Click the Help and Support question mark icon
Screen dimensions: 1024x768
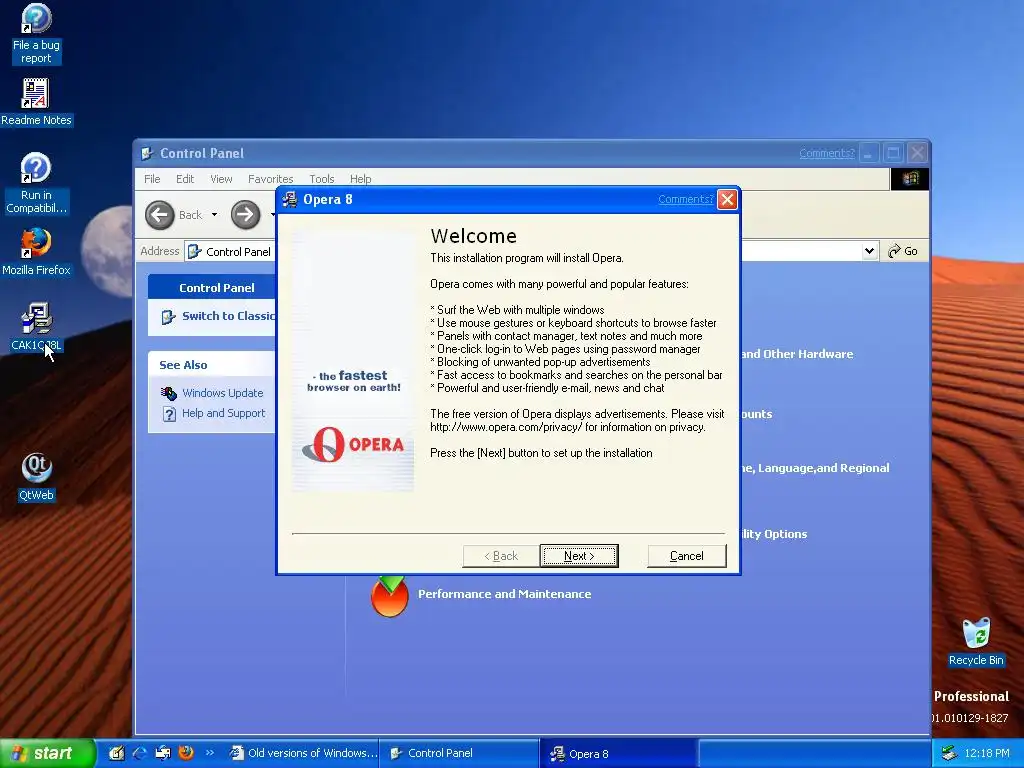pyautogui.click(x=169, y=414)
